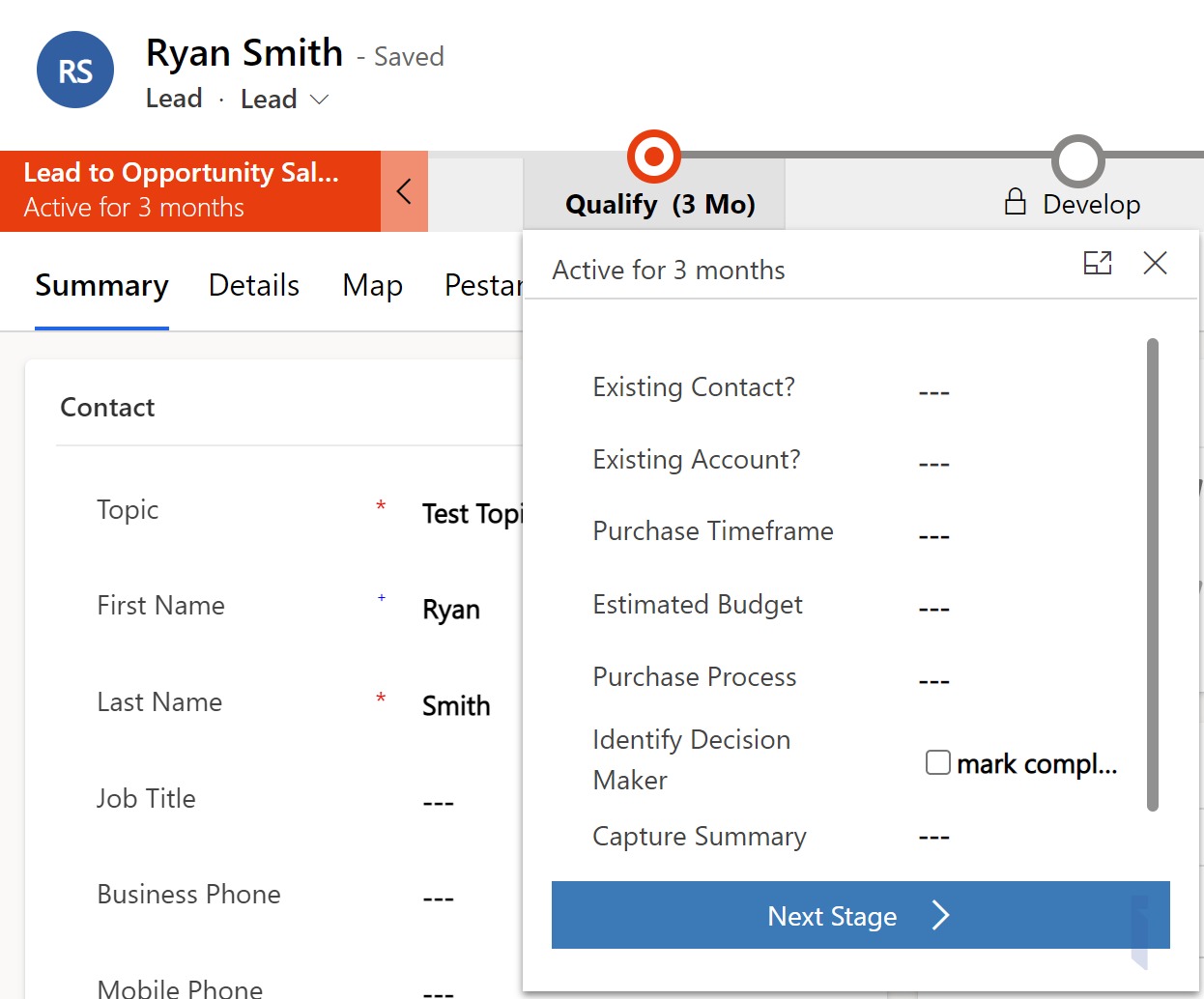Image resolution: width=1204 pixels, height=999 pixels.
Task: Select the Develop stage circle marker
Action: 1077,160
